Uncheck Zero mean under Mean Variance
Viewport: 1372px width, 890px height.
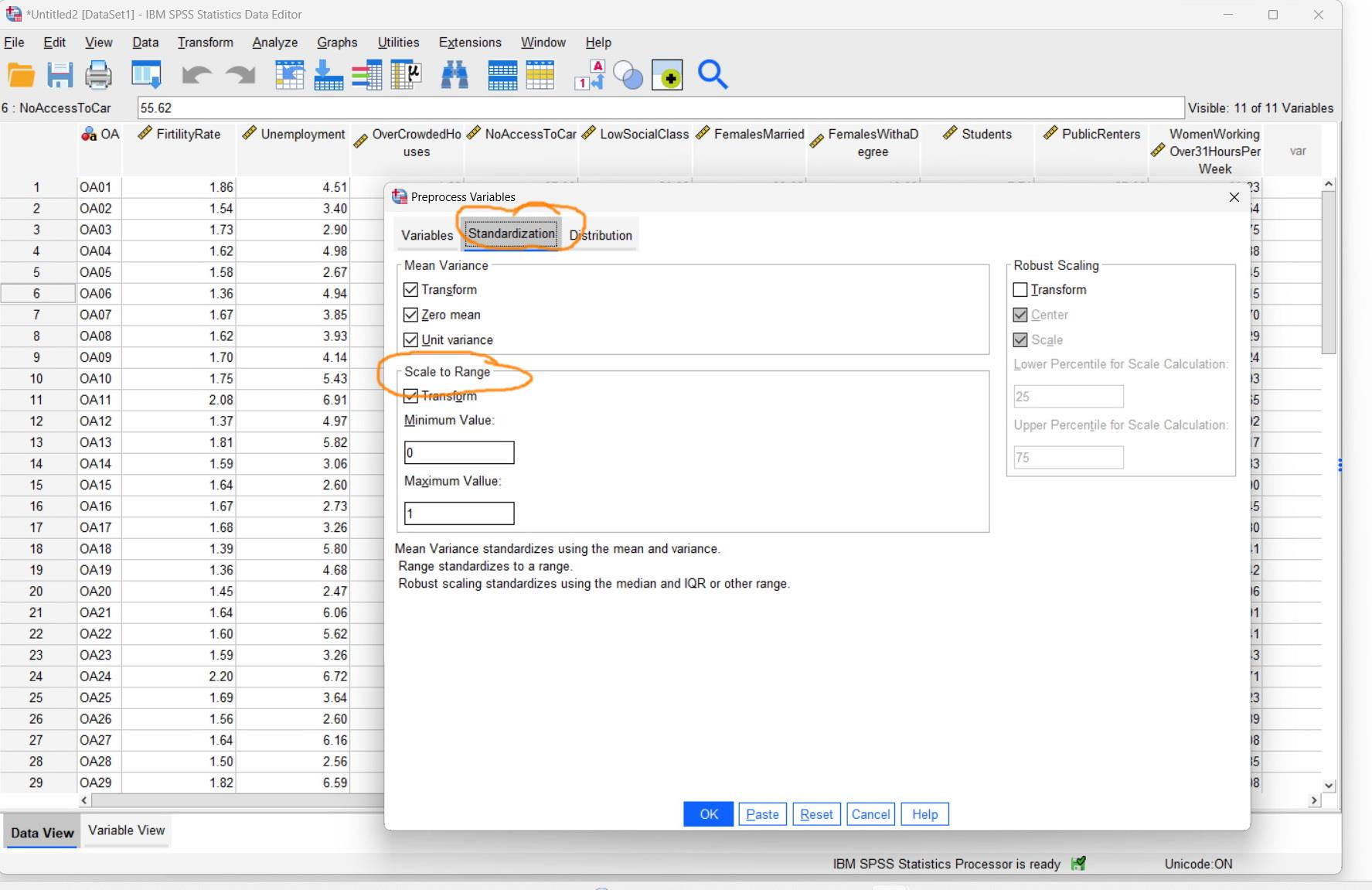410,314
